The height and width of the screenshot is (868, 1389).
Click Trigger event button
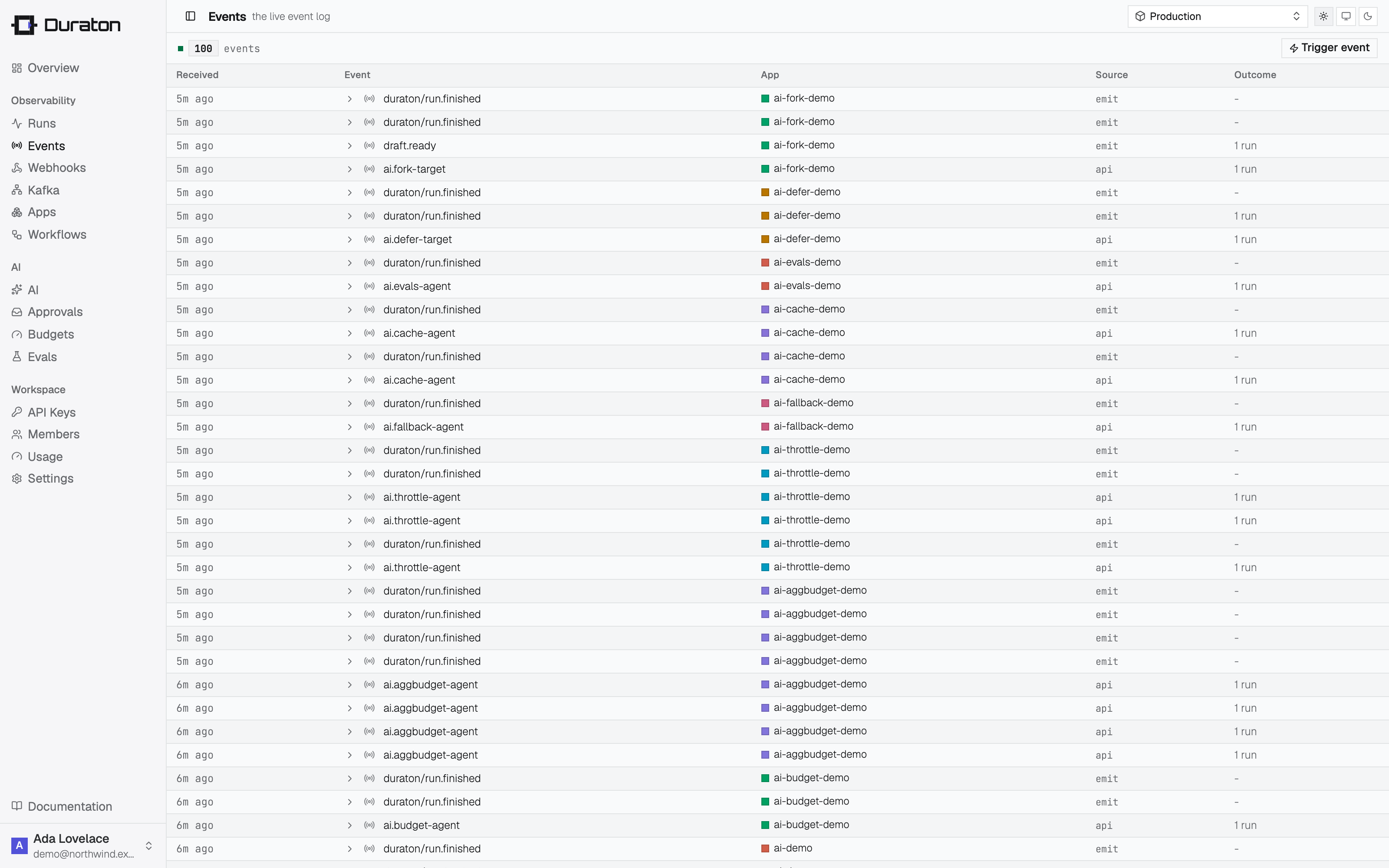pos(1329,48)
